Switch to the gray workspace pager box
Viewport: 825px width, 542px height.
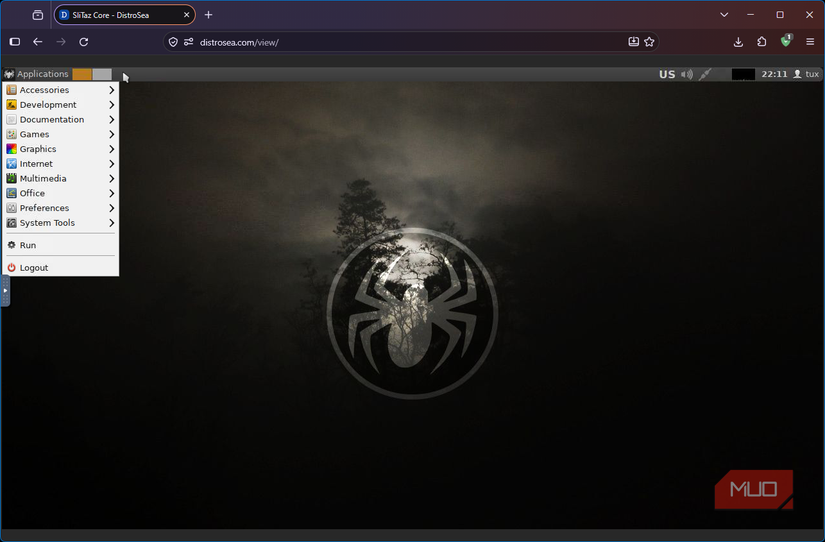102,74
